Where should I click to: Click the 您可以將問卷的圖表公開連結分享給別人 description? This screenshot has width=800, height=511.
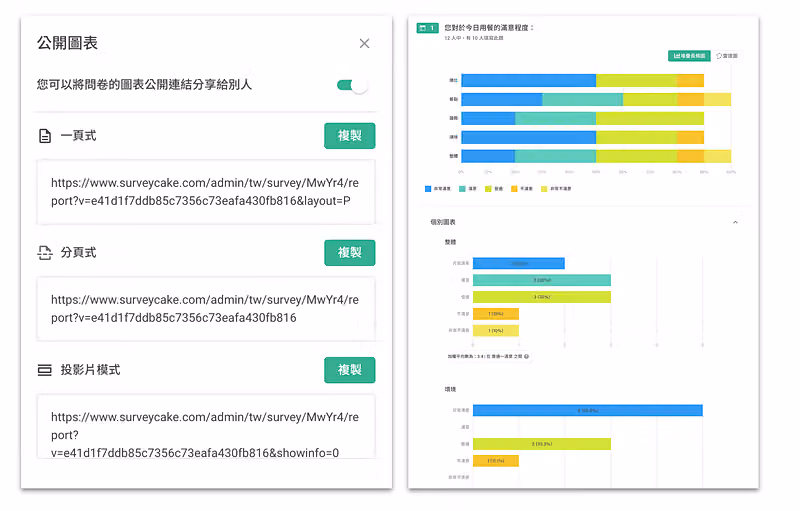(144, 85)
